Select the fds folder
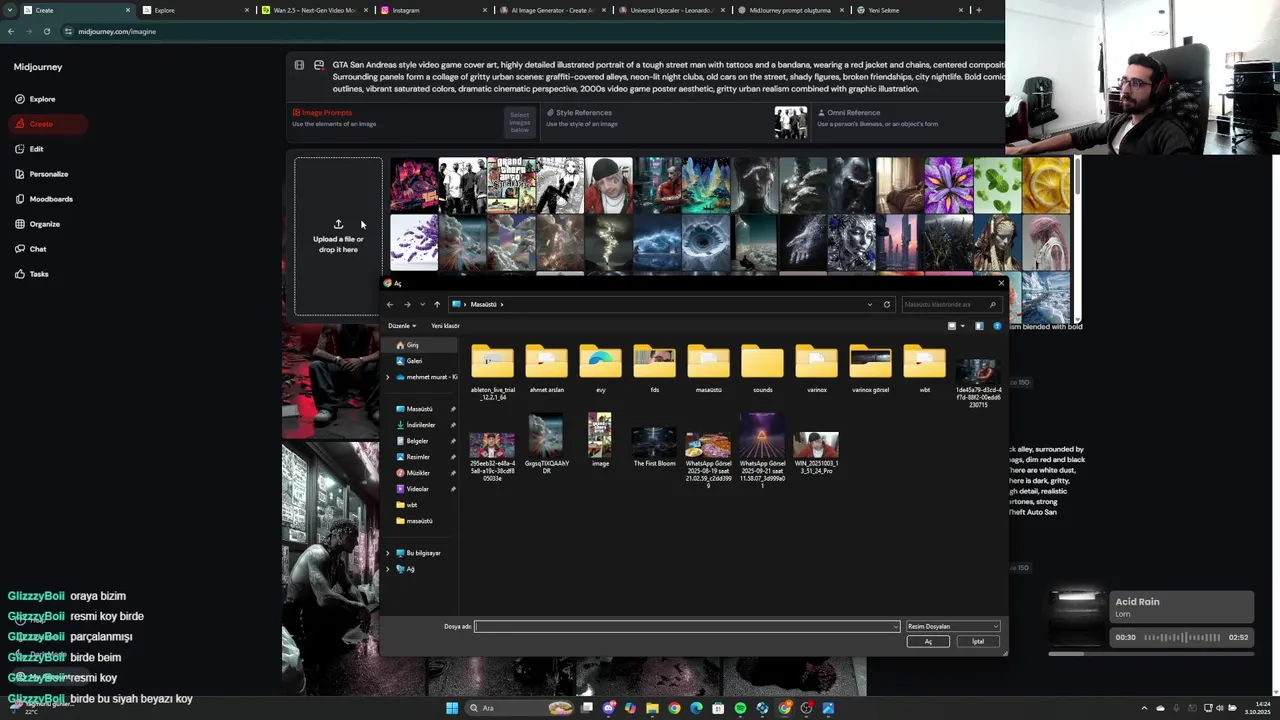Screen dimensions: 1280x720 pos(654,368)
